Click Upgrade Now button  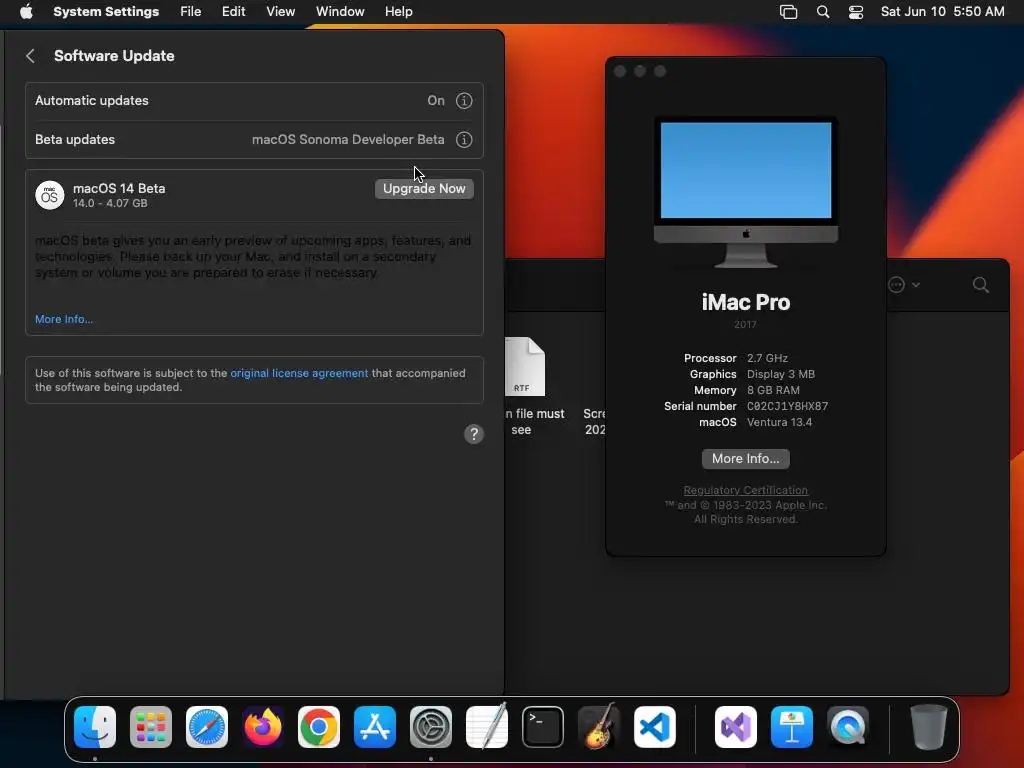coord(424,189)
